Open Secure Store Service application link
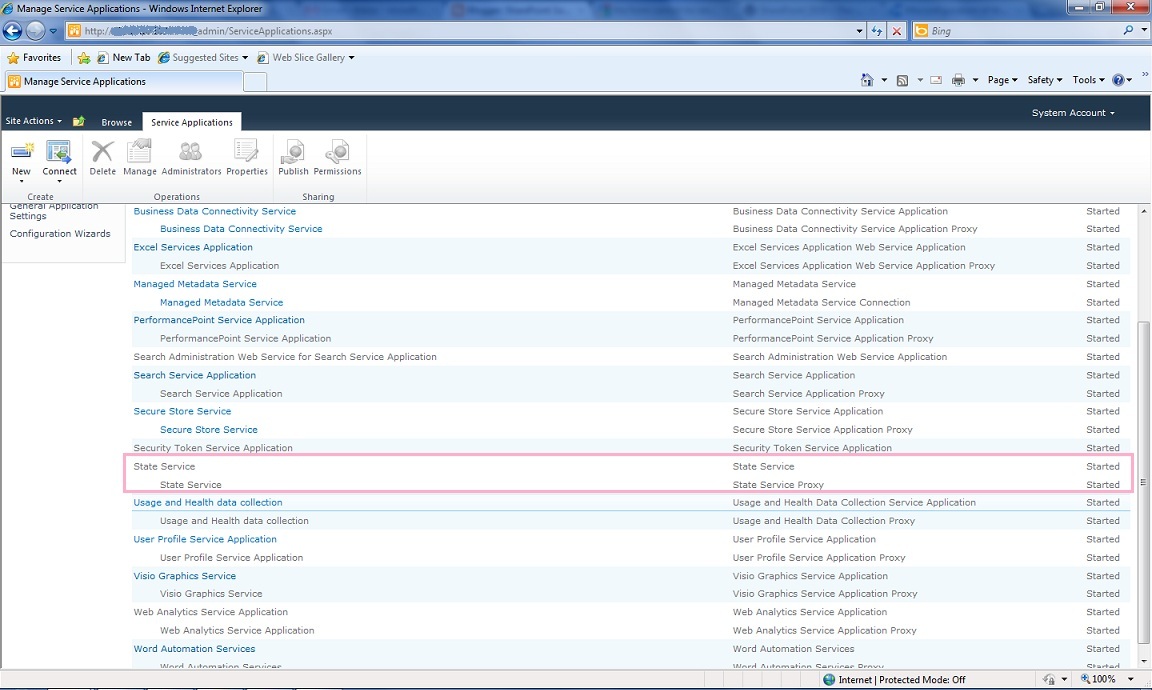1152x690 pixels. pyautogui.click(x=182, y=411)
